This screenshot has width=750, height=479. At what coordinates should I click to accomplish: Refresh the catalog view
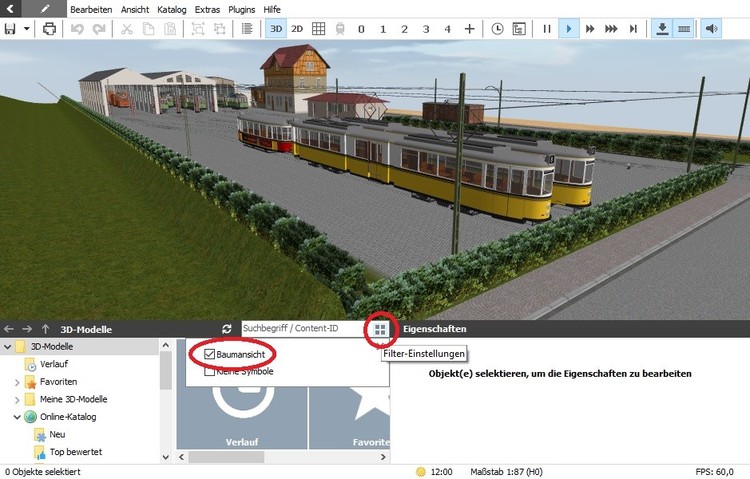[x=227, y=329]
